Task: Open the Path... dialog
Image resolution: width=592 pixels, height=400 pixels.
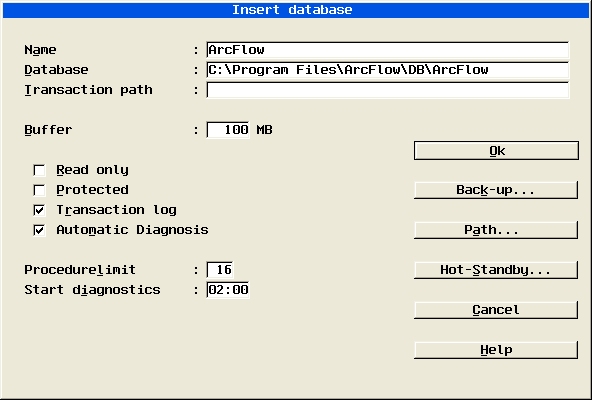Action: click(x=496, y=230)
